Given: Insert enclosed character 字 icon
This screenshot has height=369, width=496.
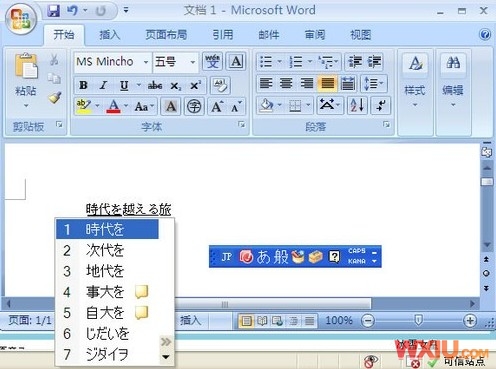Looking at the screenshot, I should (194, 107).
